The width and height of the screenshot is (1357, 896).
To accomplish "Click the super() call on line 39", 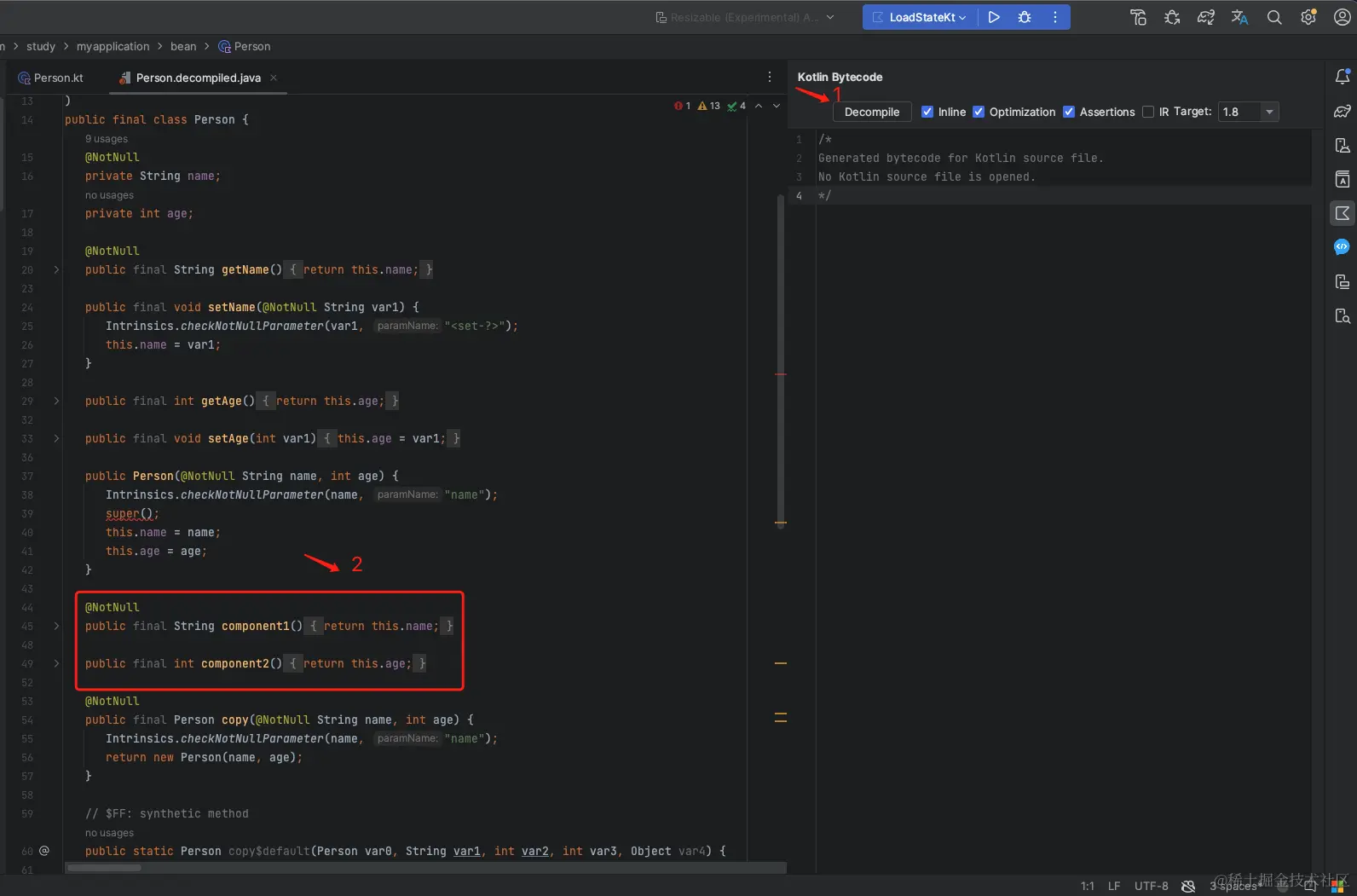I will (x=132, y=513).
